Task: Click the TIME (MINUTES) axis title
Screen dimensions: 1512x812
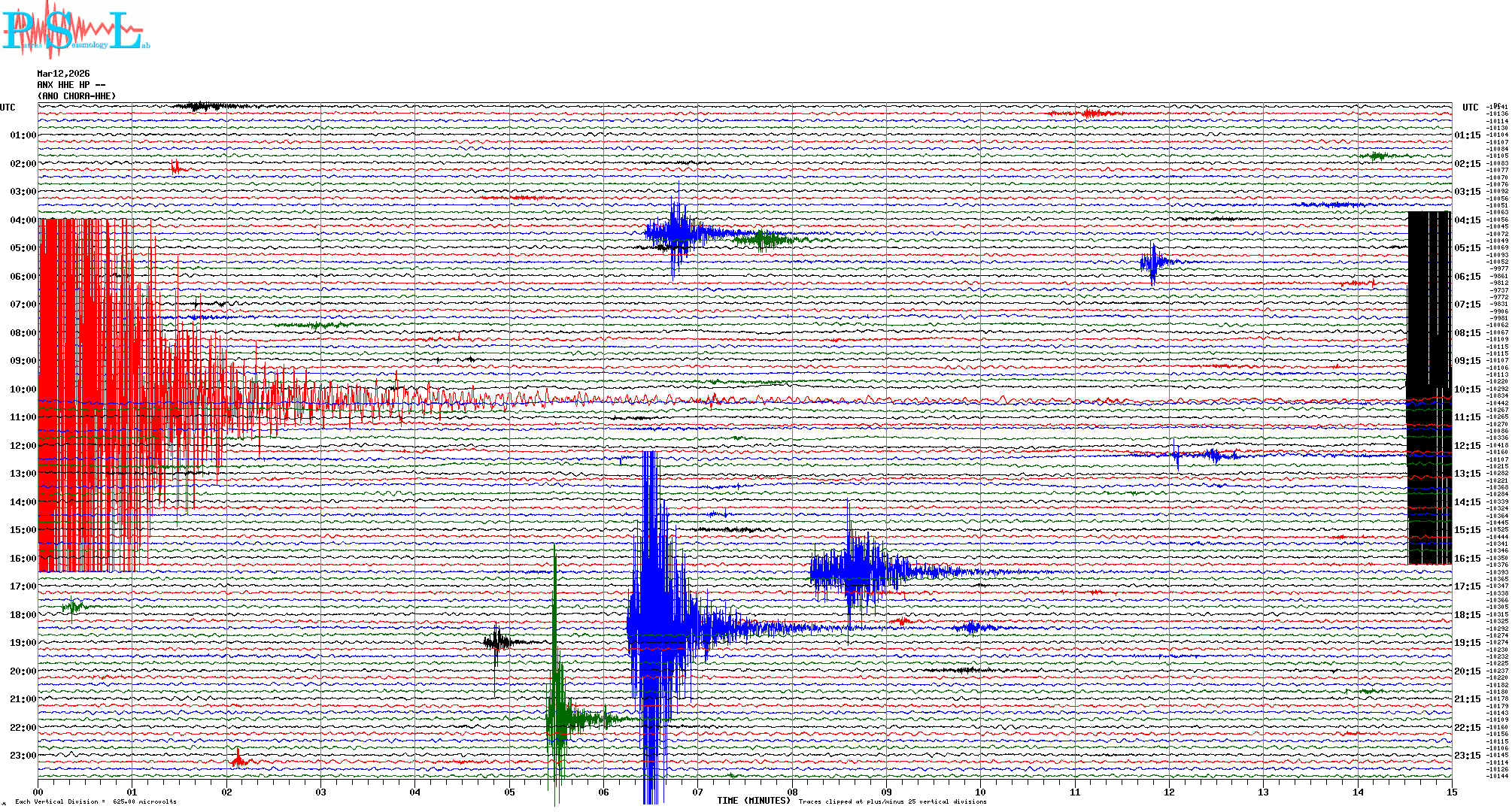Action: (x=754, y=801)
